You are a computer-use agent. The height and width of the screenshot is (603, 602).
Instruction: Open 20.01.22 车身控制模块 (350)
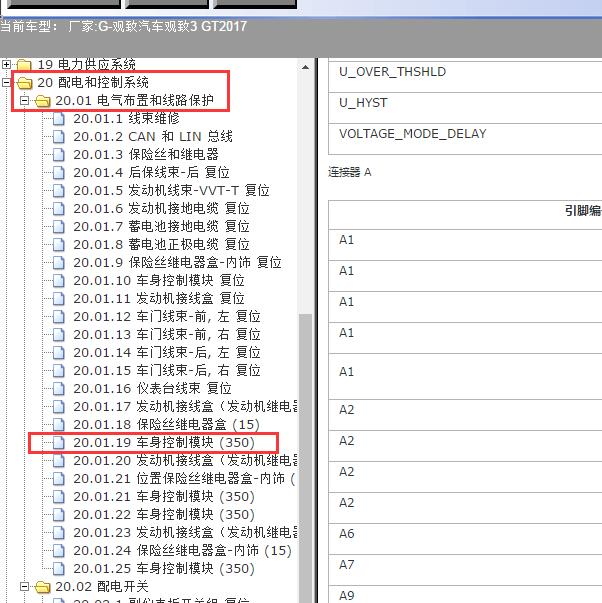(164, 515)
